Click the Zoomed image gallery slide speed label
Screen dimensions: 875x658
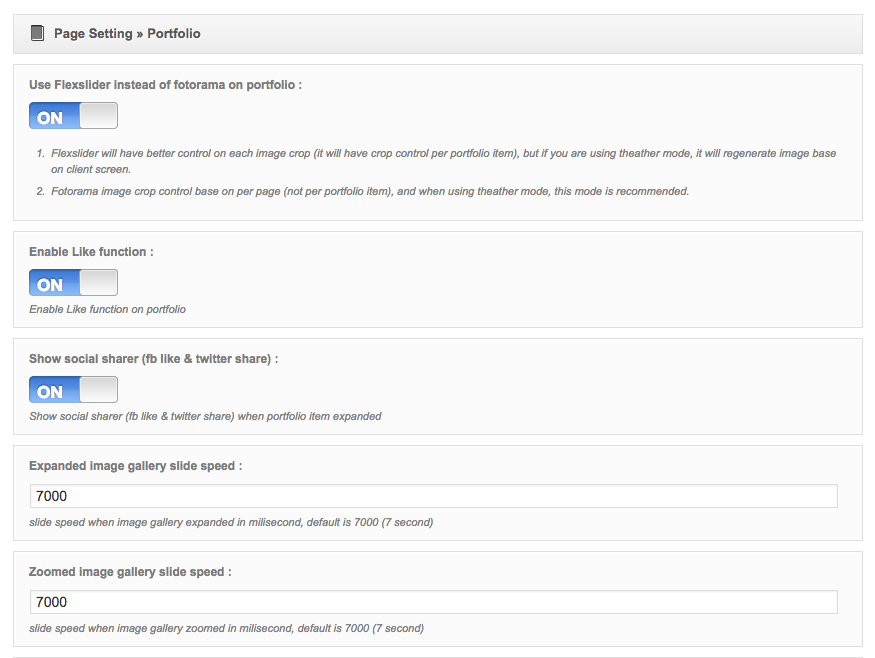pos(130,572)
